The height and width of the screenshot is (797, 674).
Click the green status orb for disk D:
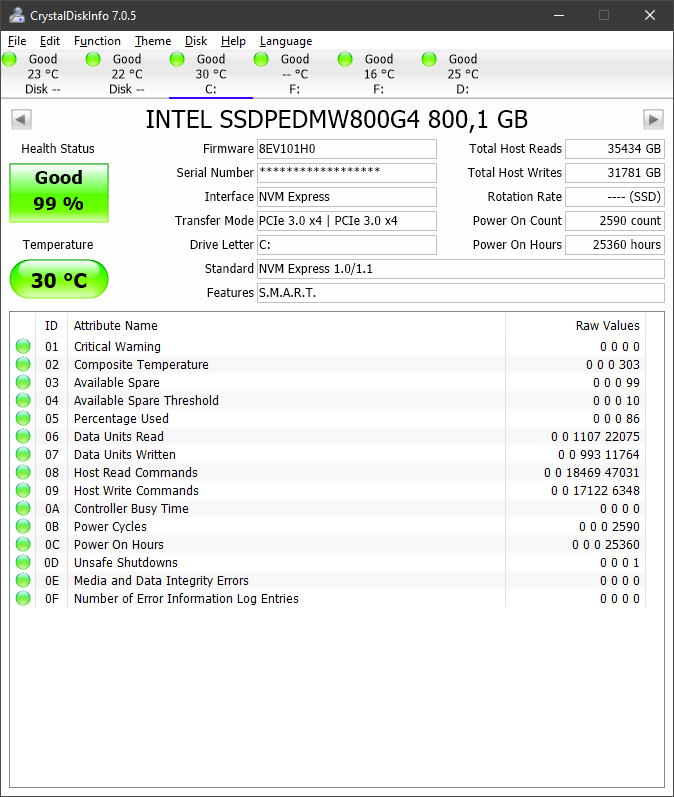[x=429, y=60]
